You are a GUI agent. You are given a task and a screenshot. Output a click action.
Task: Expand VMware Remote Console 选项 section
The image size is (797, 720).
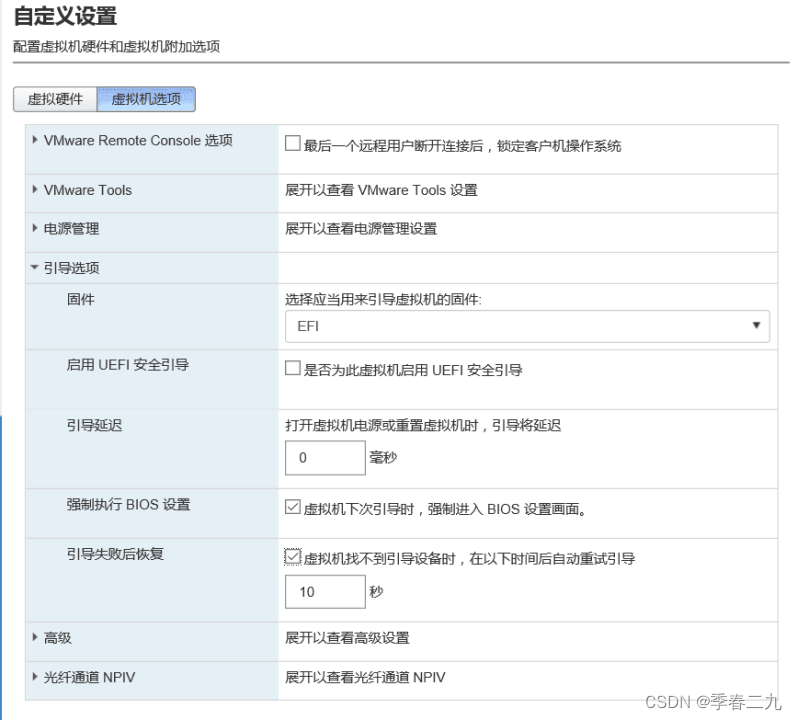click(35, 140)
